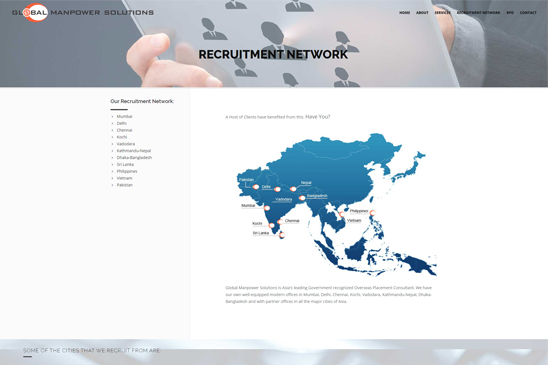This screenshot has width=548, height=365.
Task: Click the 'Global Manpower Solutions is Asia's leading' paragraph
Action: (329, 294)
